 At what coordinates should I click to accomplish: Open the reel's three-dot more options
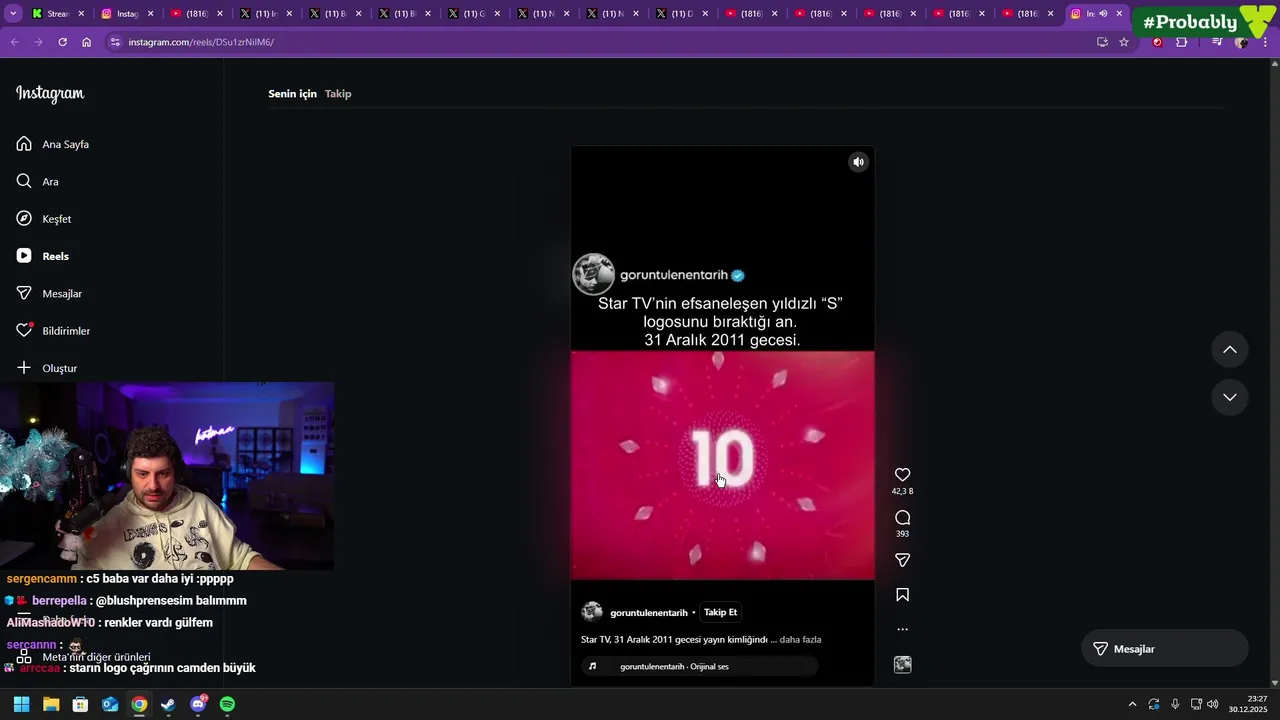coord(902,629)
